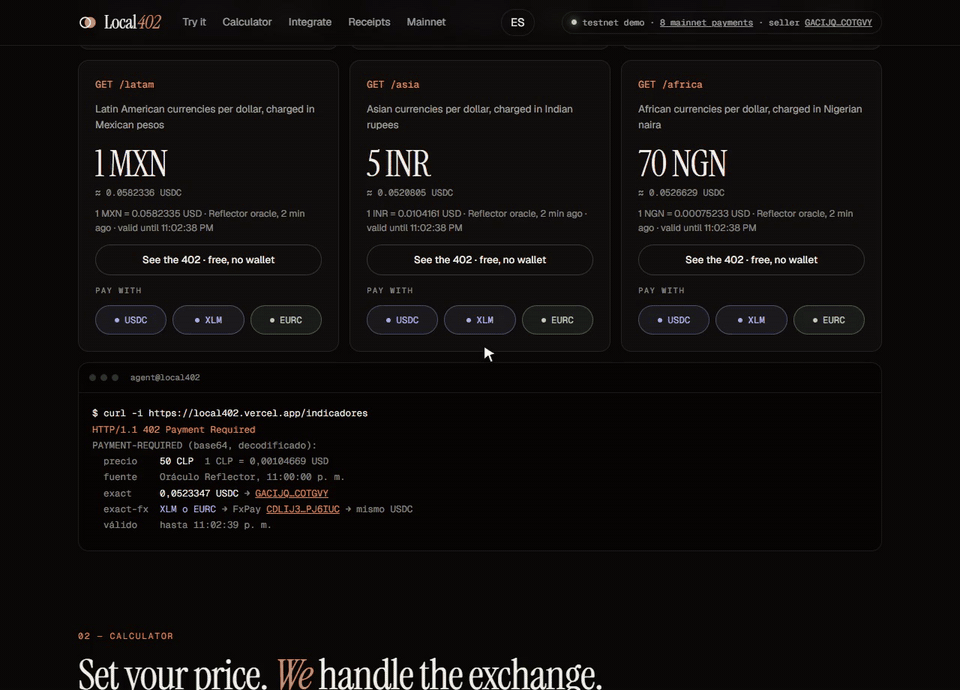See the 402 for the /latam card
Image resolution: width=960 pixels, height=690 pixels.
click(x=208, y=260)
